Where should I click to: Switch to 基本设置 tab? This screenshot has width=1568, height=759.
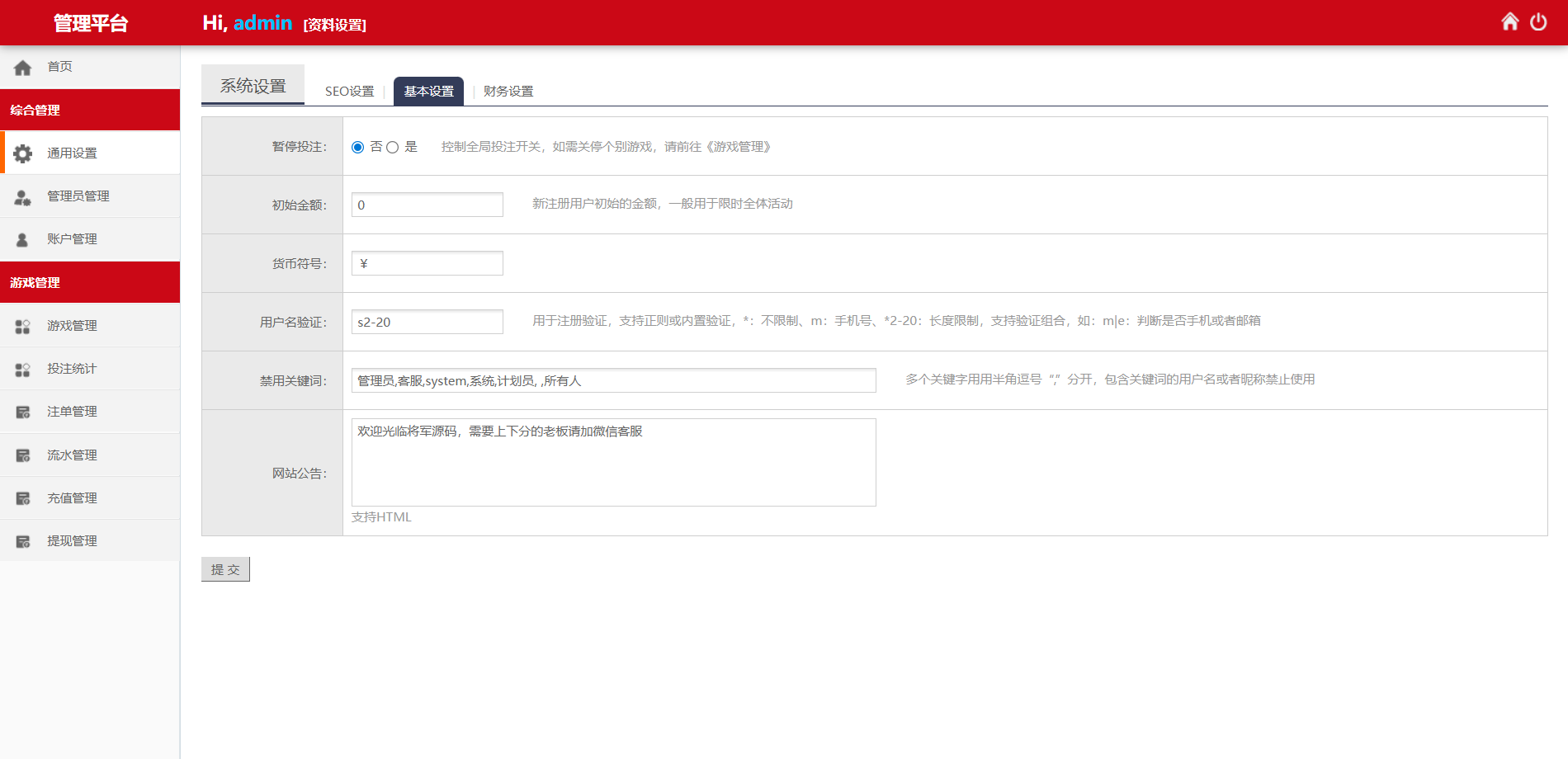(x=428, y=92)
